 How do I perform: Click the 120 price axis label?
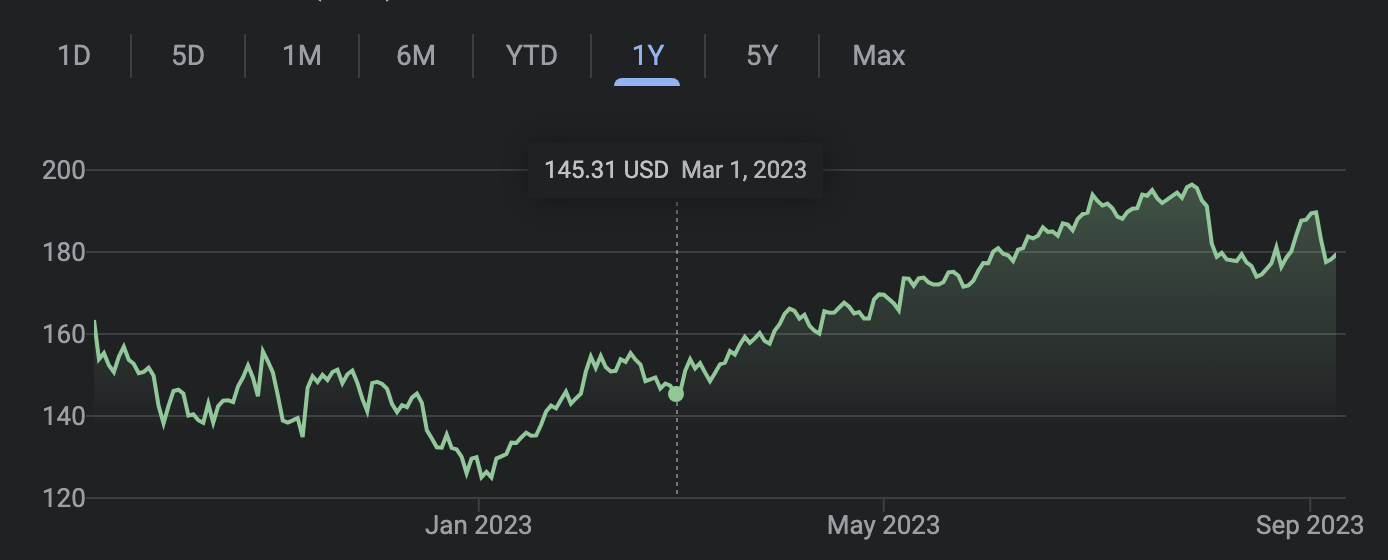(64, 498)
